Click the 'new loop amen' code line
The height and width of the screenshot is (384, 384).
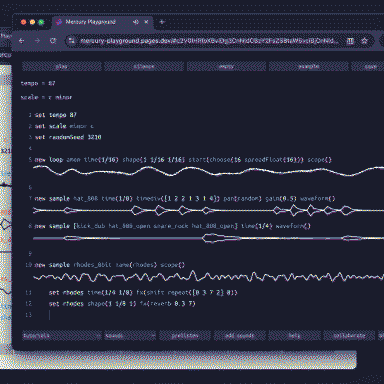tap(183, 160)
